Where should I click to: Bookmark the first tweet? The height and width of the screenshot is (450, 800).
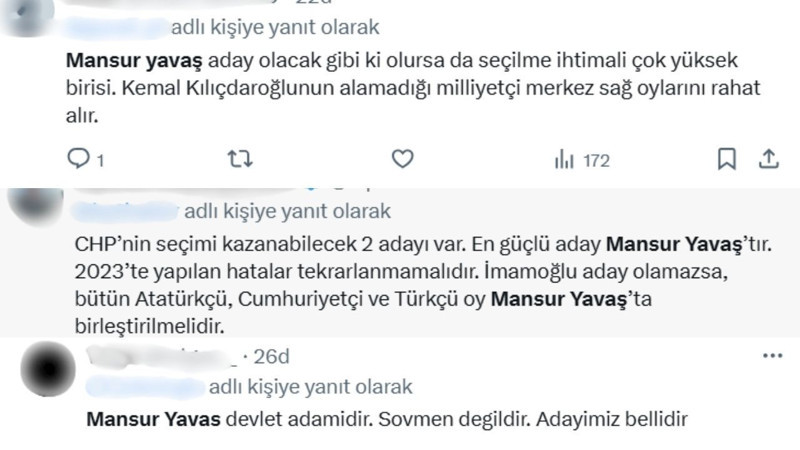click(x=727, y=158)
